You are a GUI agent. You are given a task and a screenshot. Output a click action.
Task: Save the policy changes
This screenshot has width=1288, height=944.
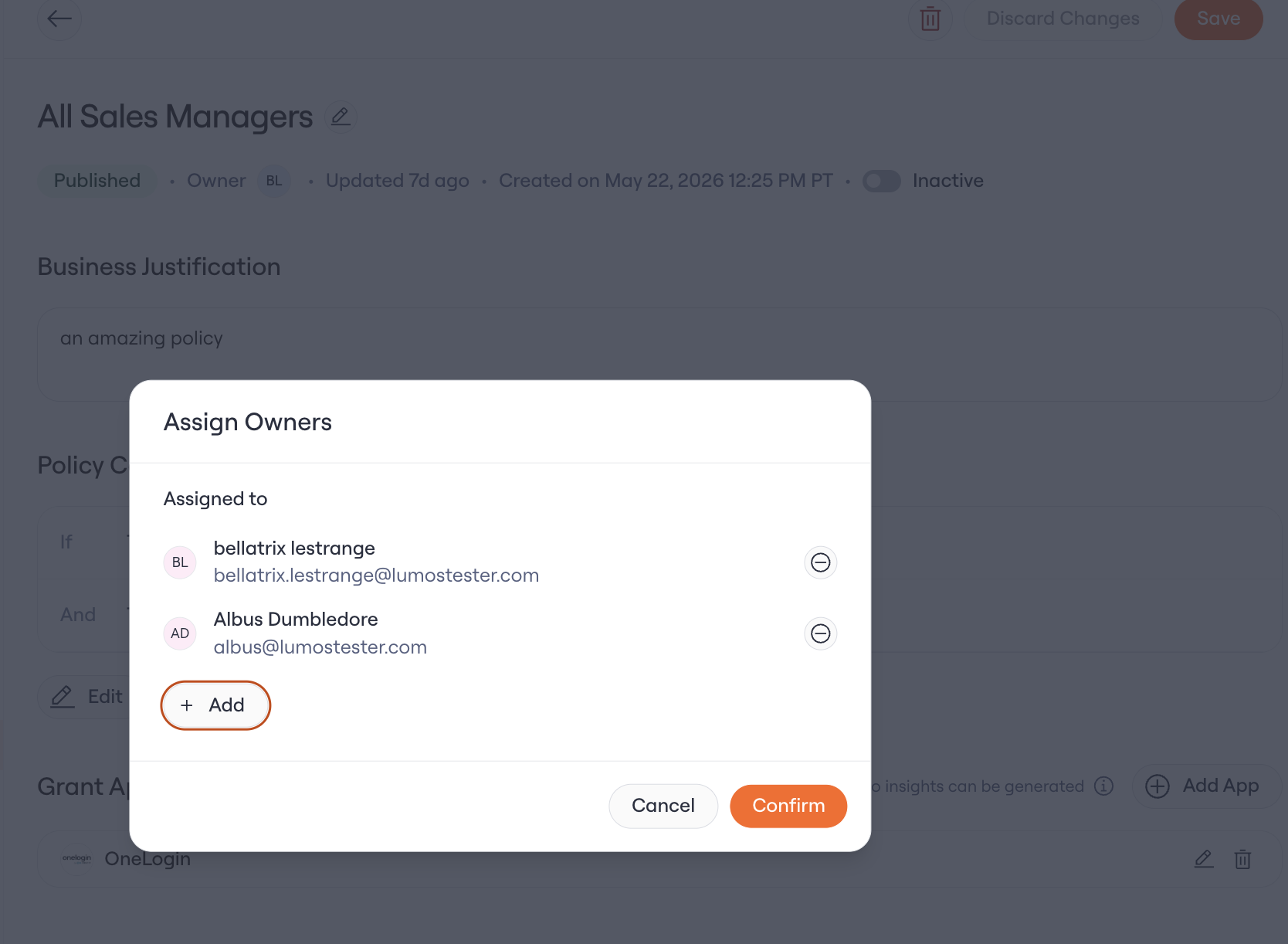click(x=1219, y=19)
